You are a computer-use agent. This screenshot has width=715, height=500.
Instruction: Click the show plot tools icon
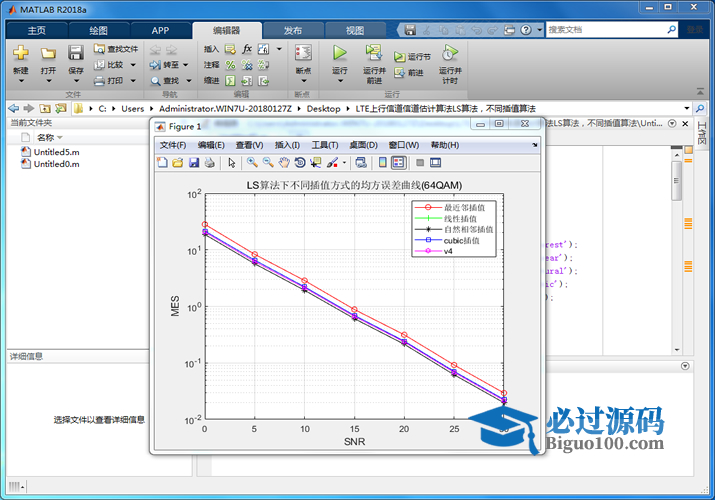436,163
